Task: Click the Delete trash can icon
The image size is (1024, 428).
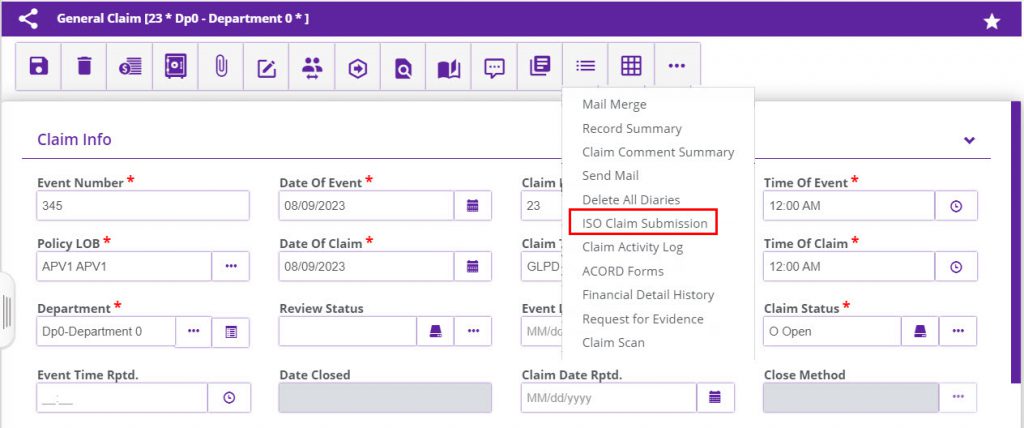Action: coord(84,67)
